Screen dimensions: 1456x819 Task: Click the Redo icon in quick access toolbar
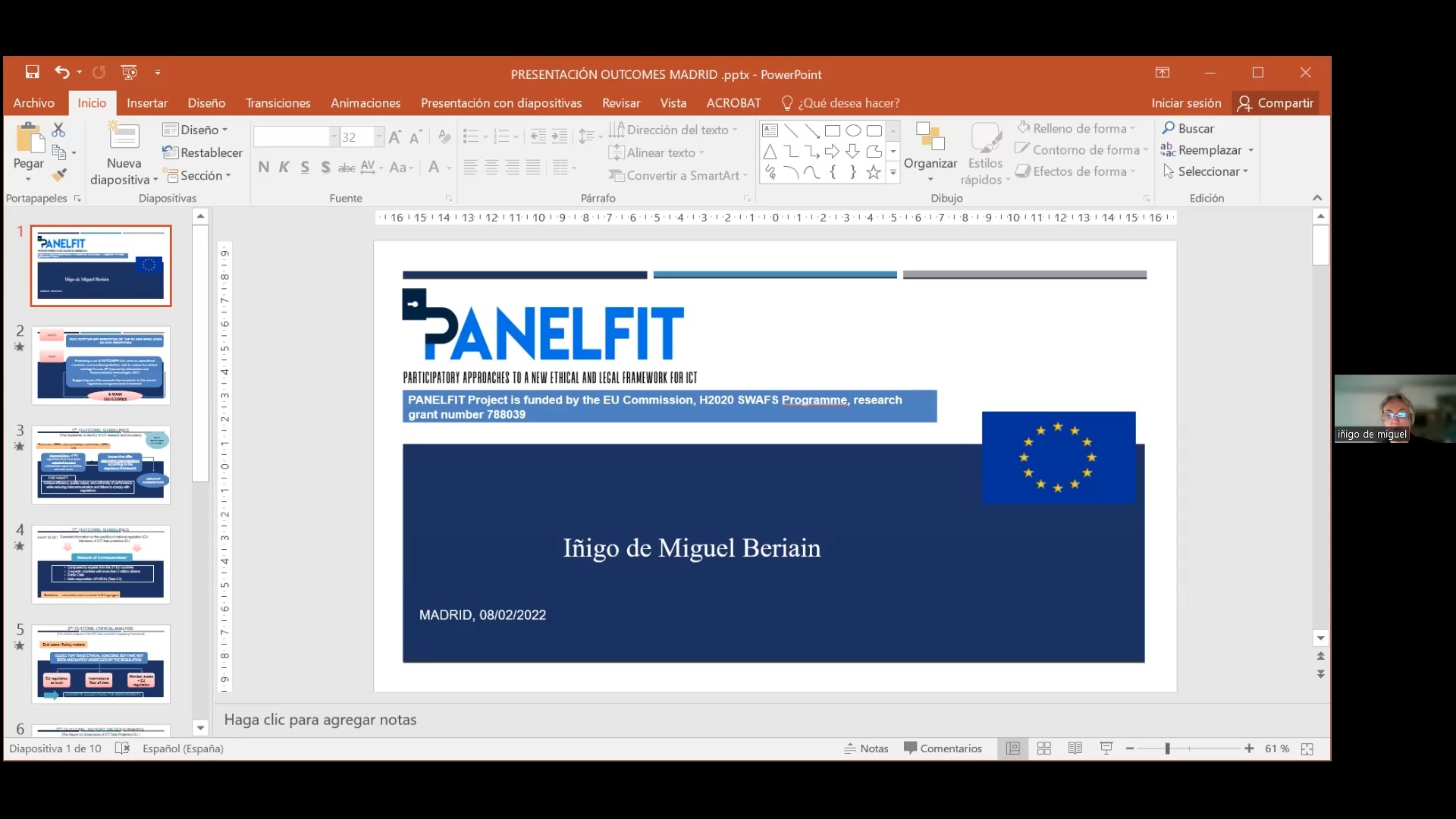coord(99,72)
